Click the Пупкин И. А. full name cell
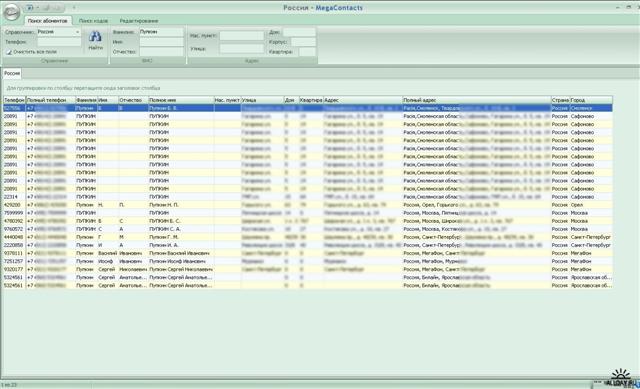This screenshot has width=640, height=389. click(181, 245)
